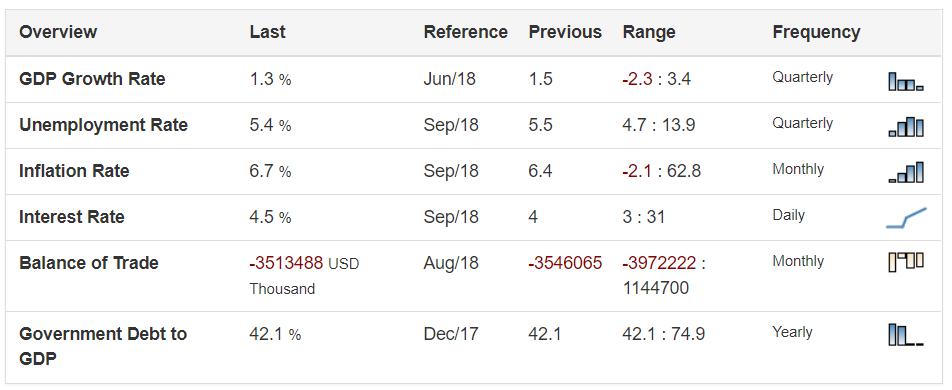Select the Balance of Trade row title
This screenshot has width=952, height=390.
89,263
